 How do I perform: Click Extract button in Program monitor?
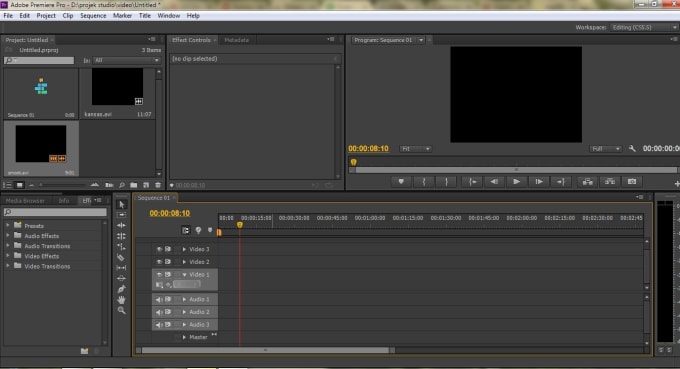pyautogui.click(x=610, y=182)
